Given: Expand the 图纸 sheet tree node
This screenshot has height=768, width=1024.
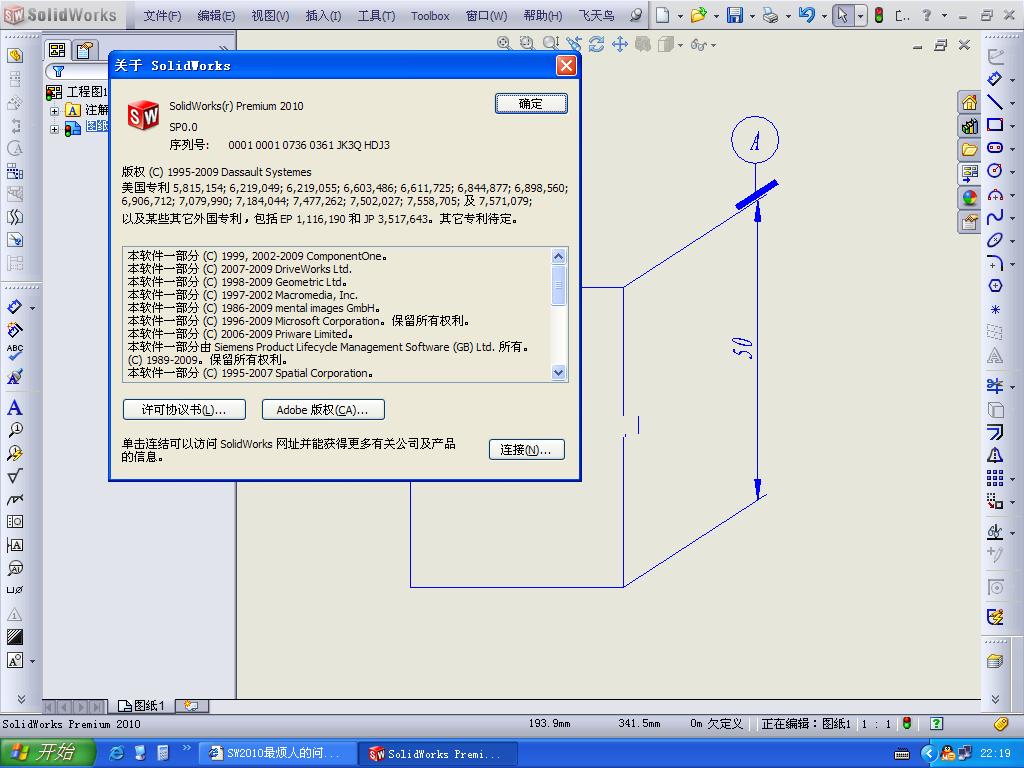Looking at the screenshot, I should (54, 129).
